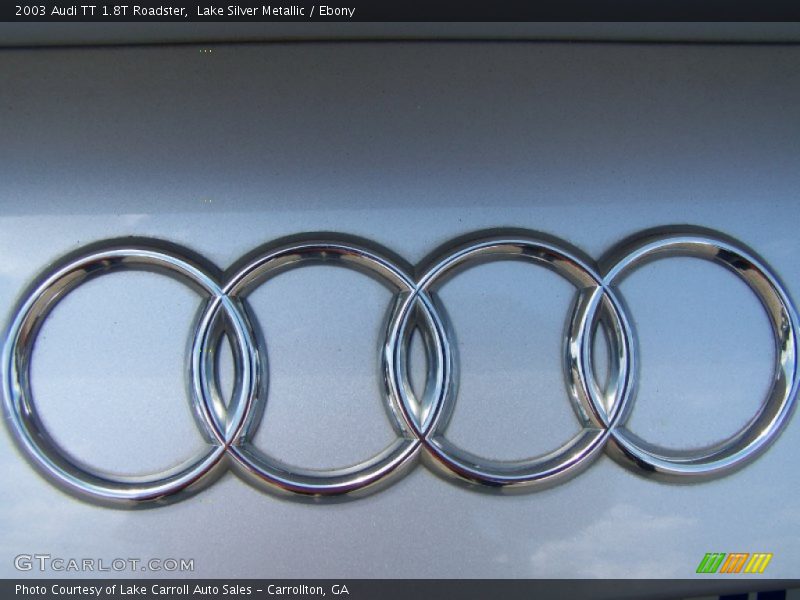Screen dimensions: 800x600
Task: Click the "Lake Carroll Auto Sales" dealer name
Action: tap(185, 590)
